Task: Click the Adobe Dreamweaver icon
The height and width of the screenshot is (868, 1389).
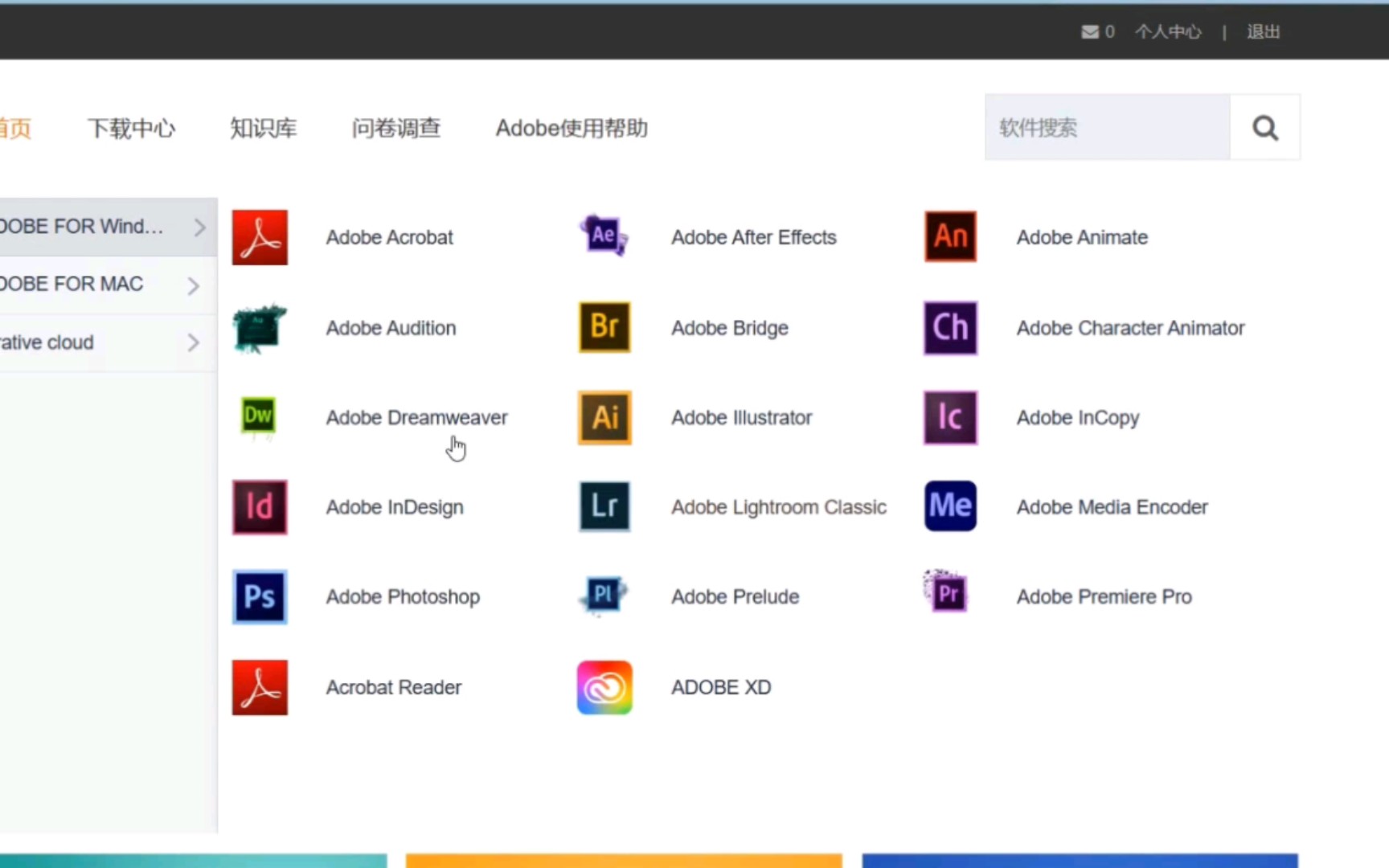Action: 258,417
